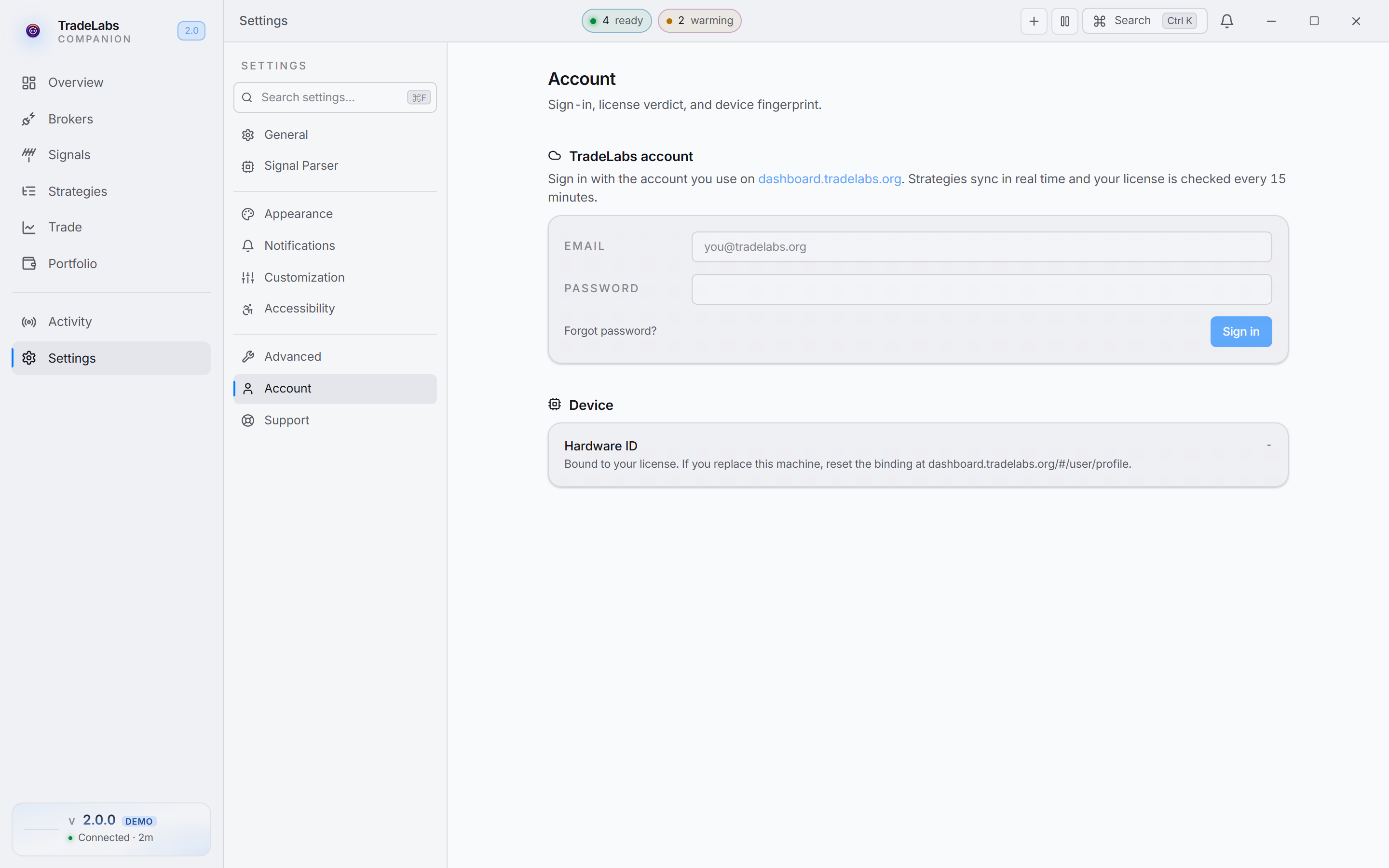Switch to Appearance settings
The height and width of the screenshot is (868, 1389).
(335, 214)
